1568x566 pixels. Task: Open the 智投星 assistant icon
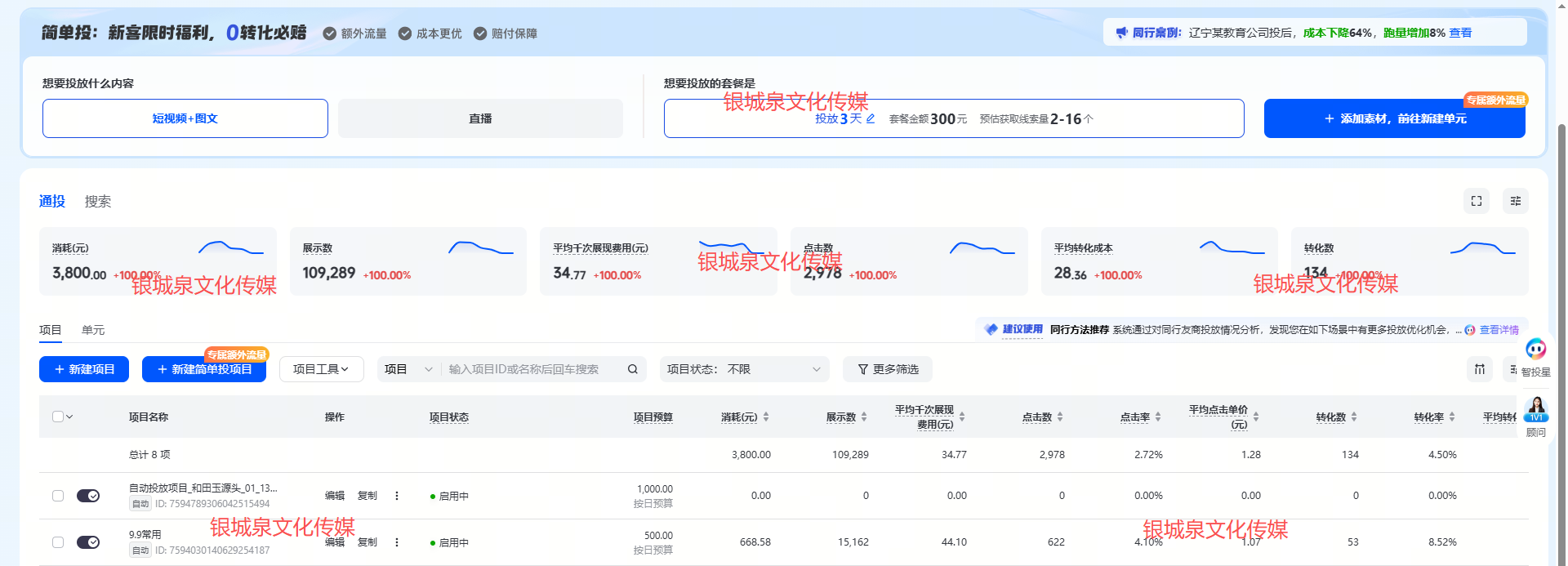(1536, 350)
